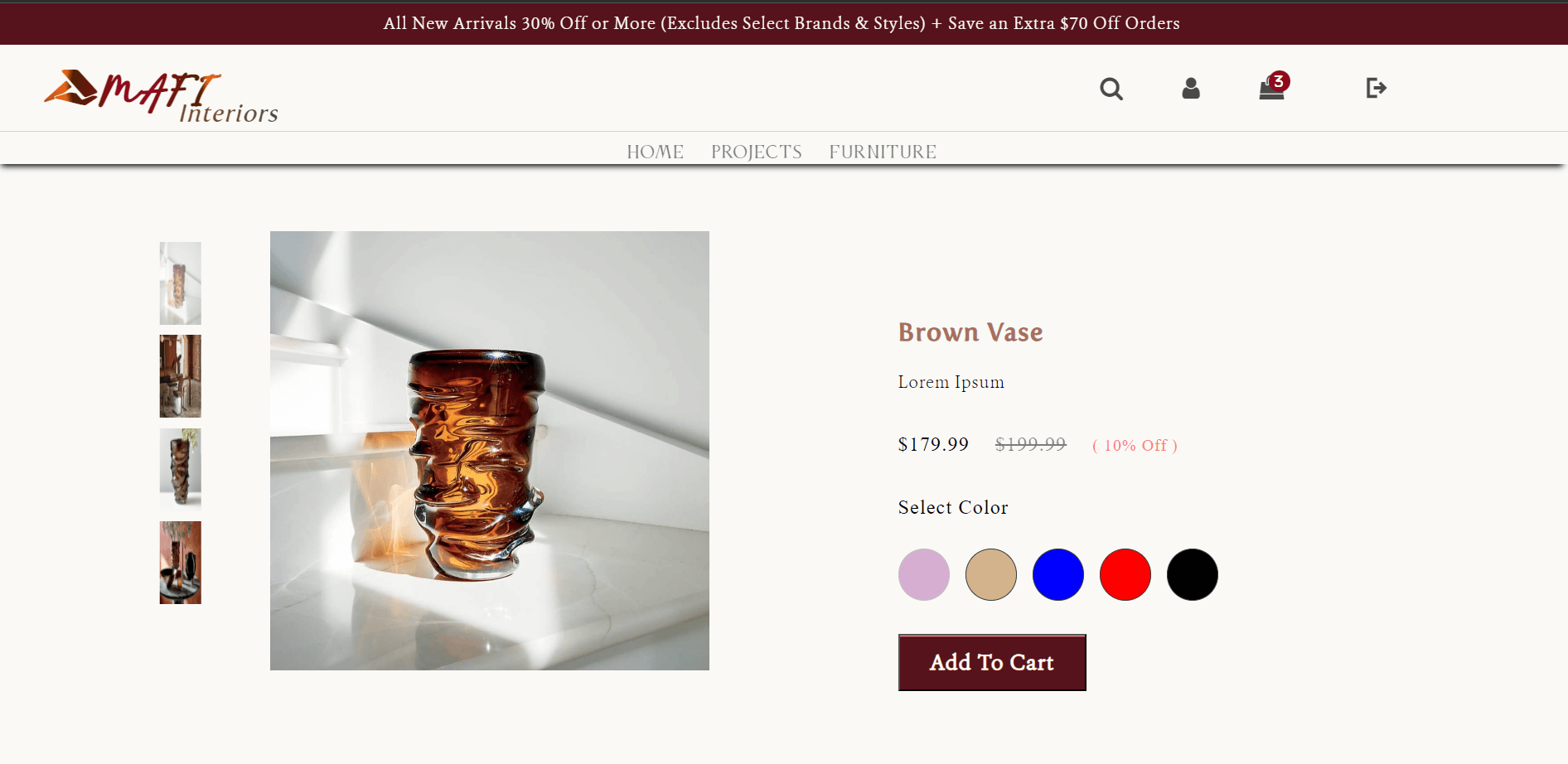View the first vase thumbnail
The width and height of the screenshot is (1568, 764).
181,283
